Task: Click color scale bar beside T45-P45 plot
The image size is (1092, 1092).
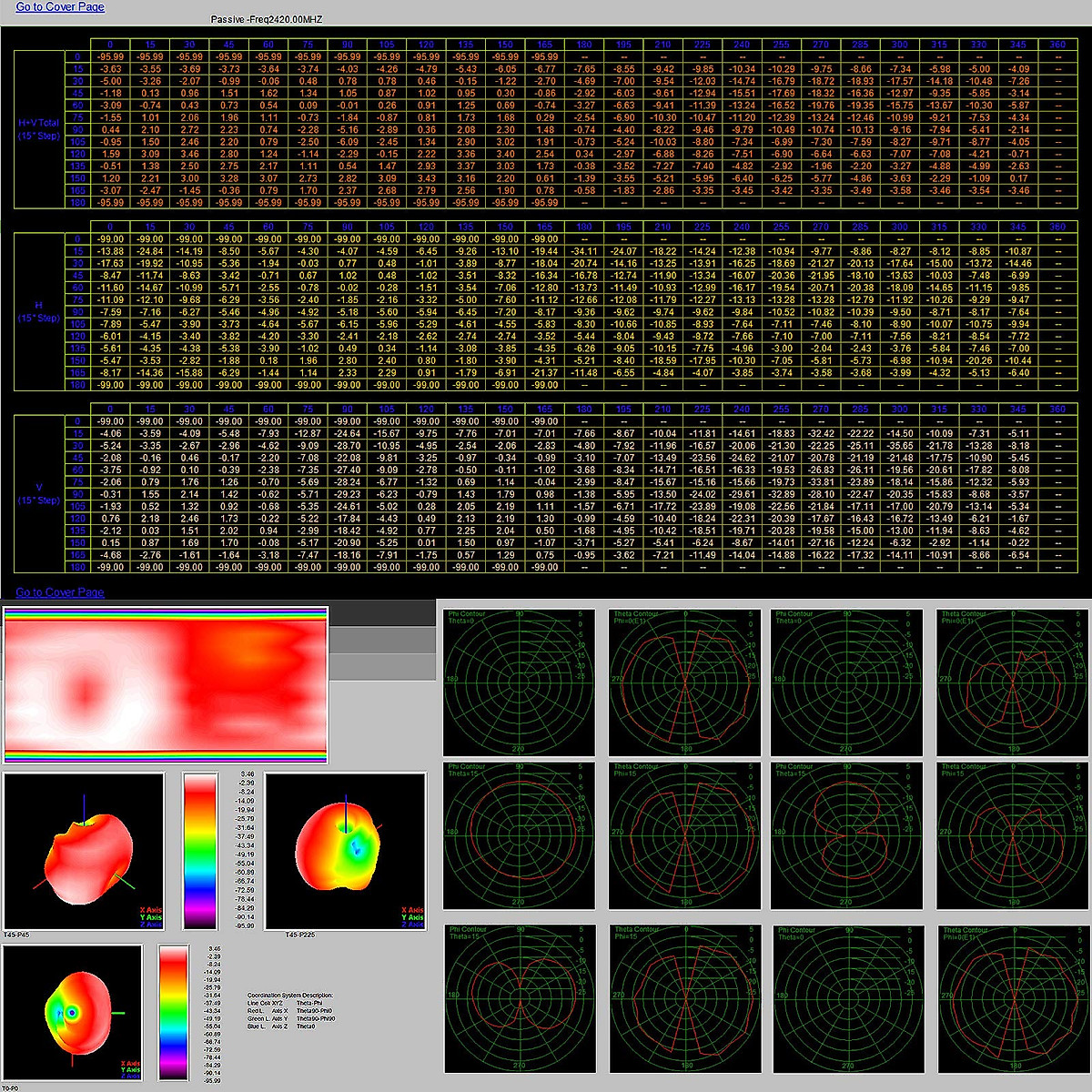Action: 200,851
